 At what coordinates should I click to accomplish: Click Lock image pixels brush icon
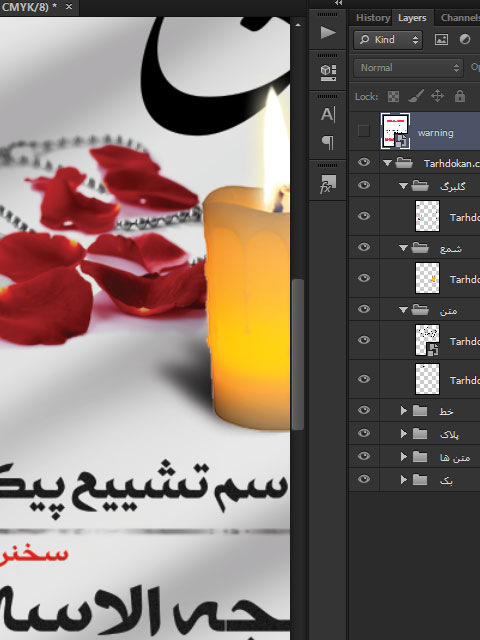(416, 96)
